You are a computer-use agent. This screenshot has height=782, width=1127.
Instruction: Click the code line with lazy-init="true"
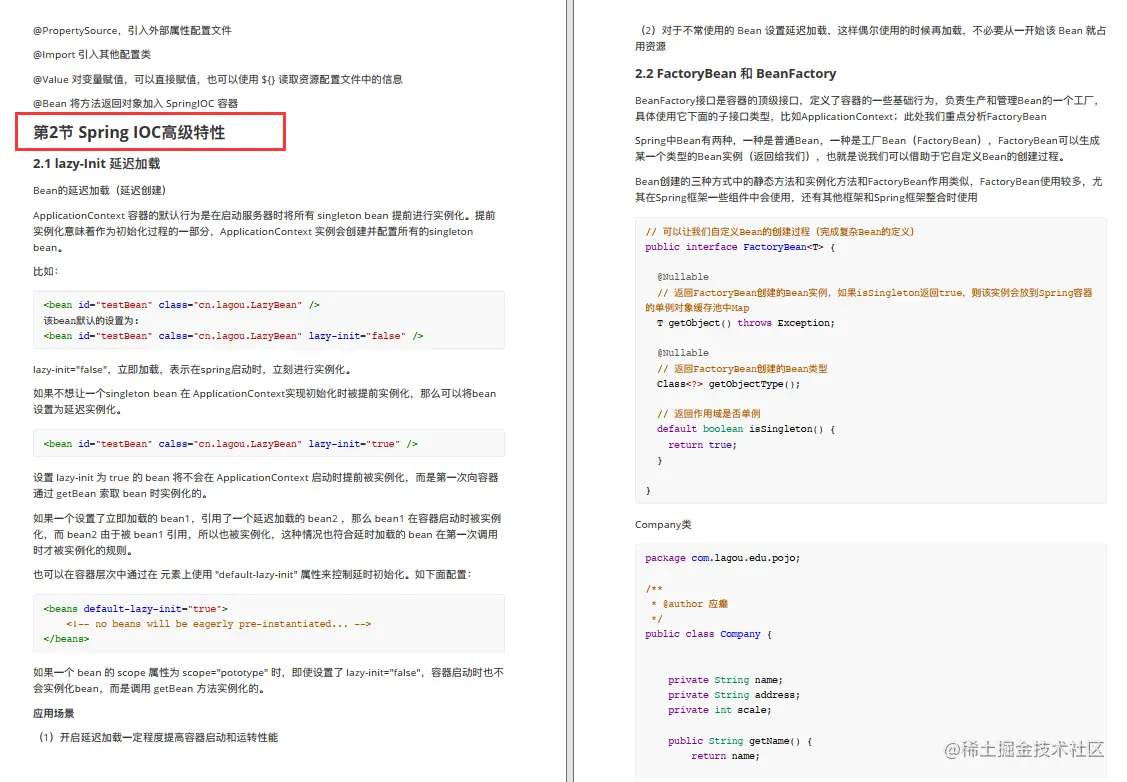[x=231, y=444]
